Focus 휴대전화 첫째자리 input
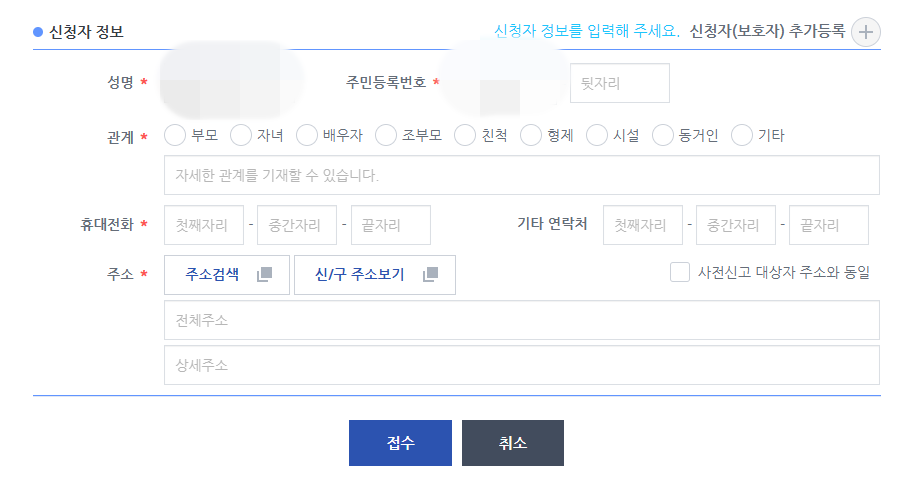Image resolution: width=908 pixels, height=483 pixels. (204, 225)
